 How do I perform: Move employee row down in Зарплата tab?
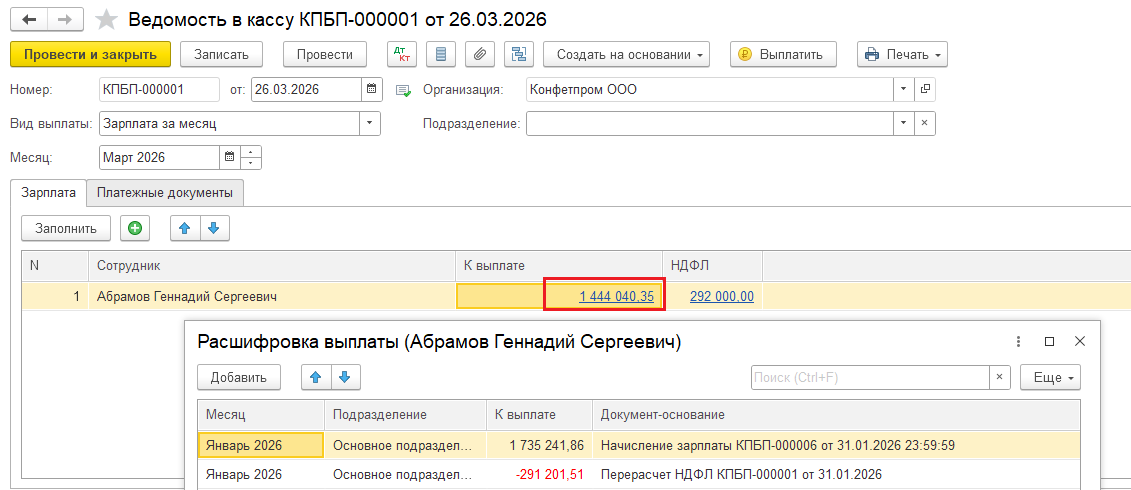[214, 229]
